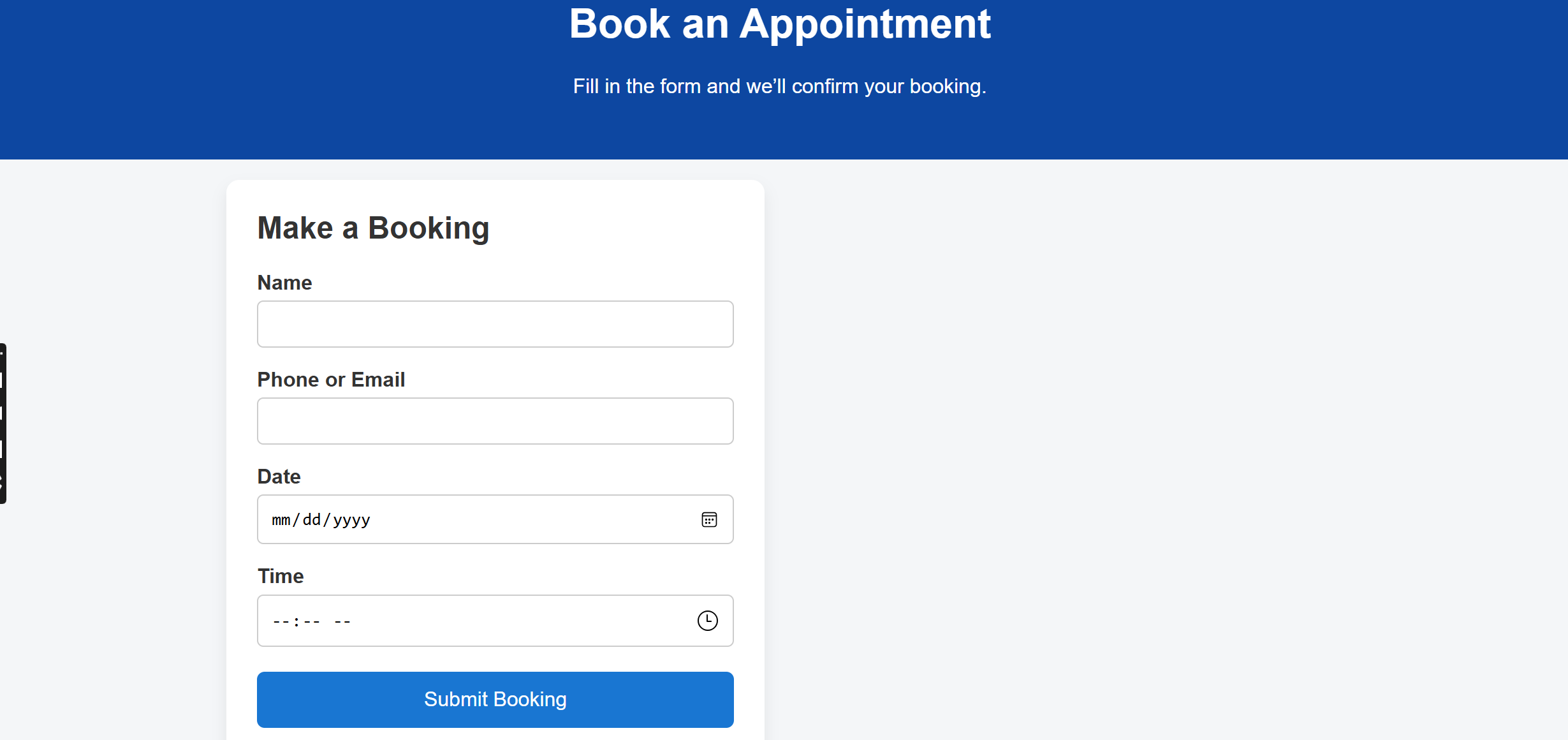Click the Book an Appointment title
The height and width of the screenshot is (740, 1568).
tap(779, 24)
